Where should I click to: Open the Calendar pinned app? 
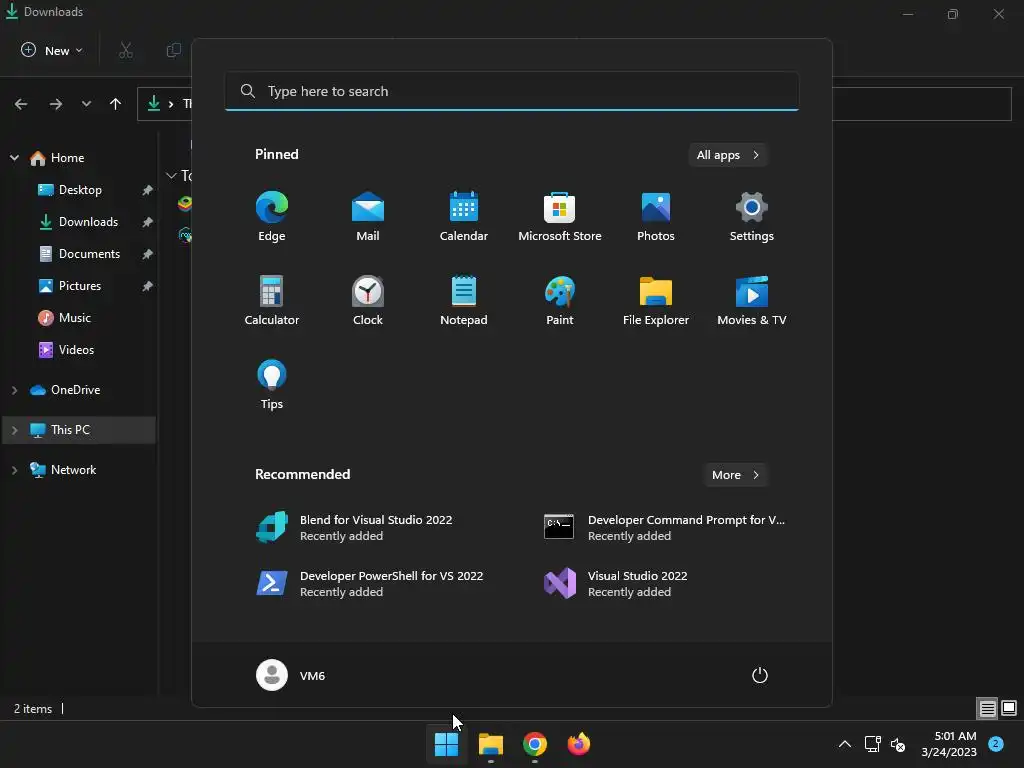464,216
